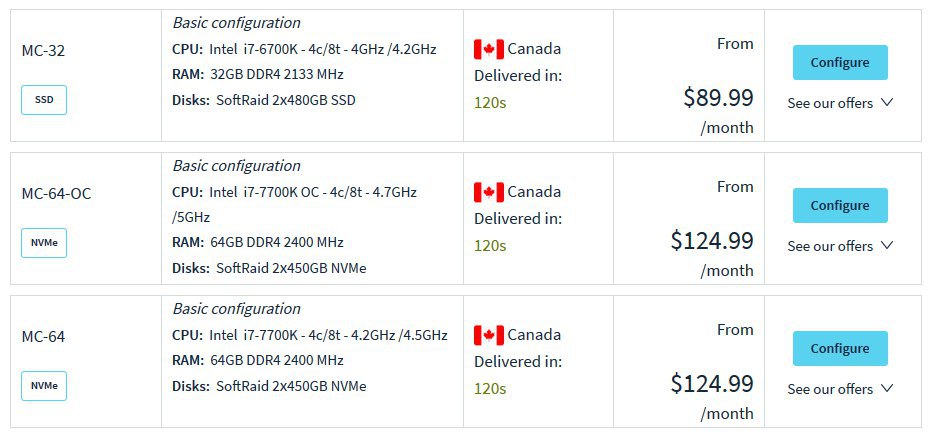The width and height of the screenshot is (931, 445).
Task: Click the NVMe badge under MC-64-OC
Action: pos(44,243)
